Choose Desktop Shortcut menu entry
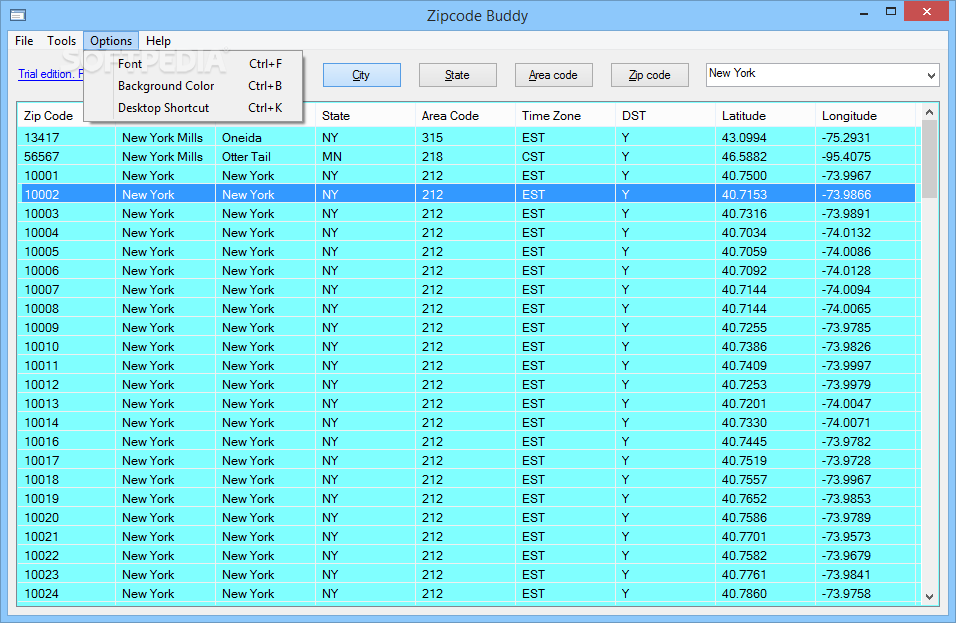Viewport: 956px width, 623px height. pyautogui.click(x=193, y=108)
